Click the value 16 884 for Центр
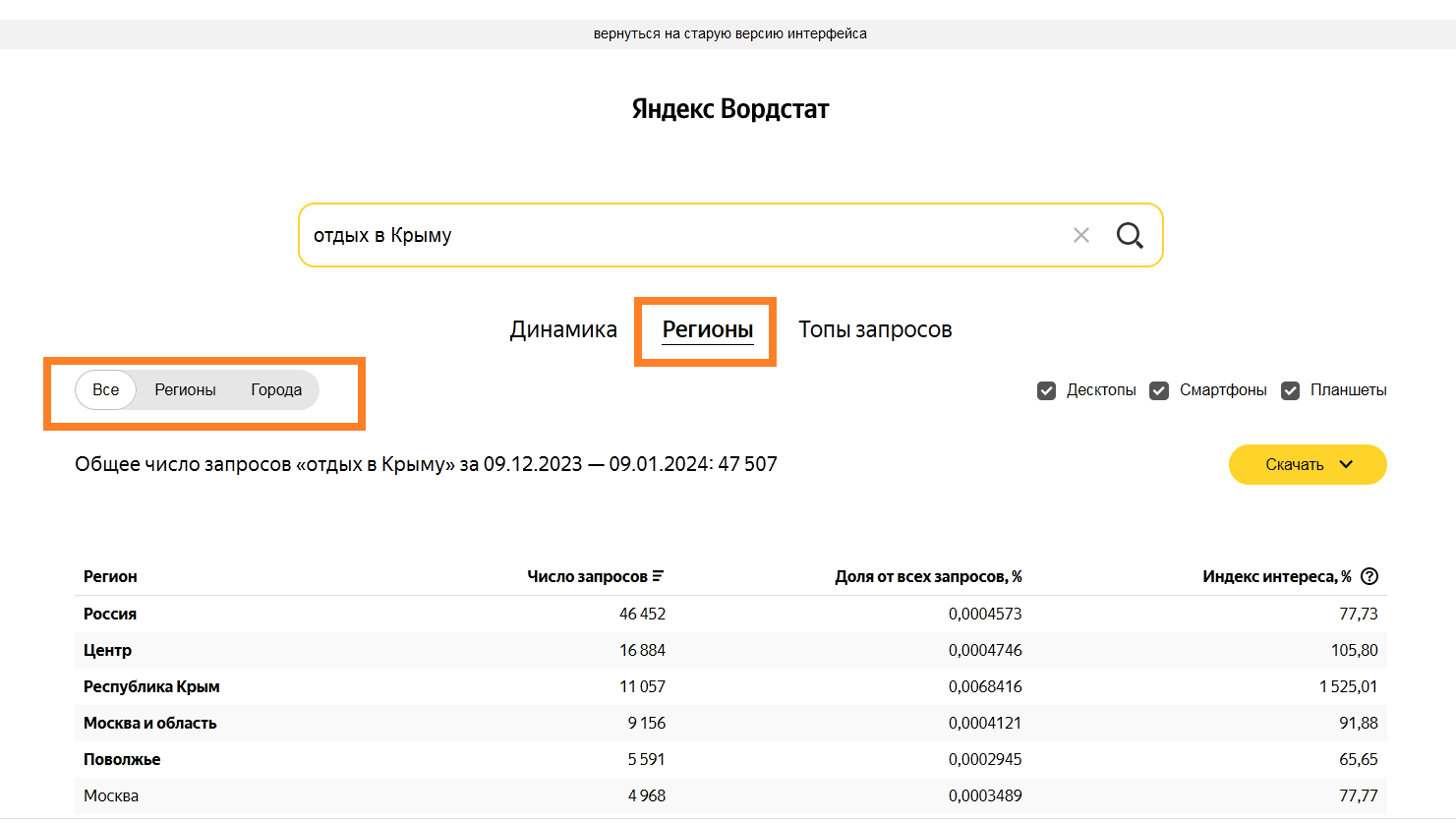 (x=642, y=650)
